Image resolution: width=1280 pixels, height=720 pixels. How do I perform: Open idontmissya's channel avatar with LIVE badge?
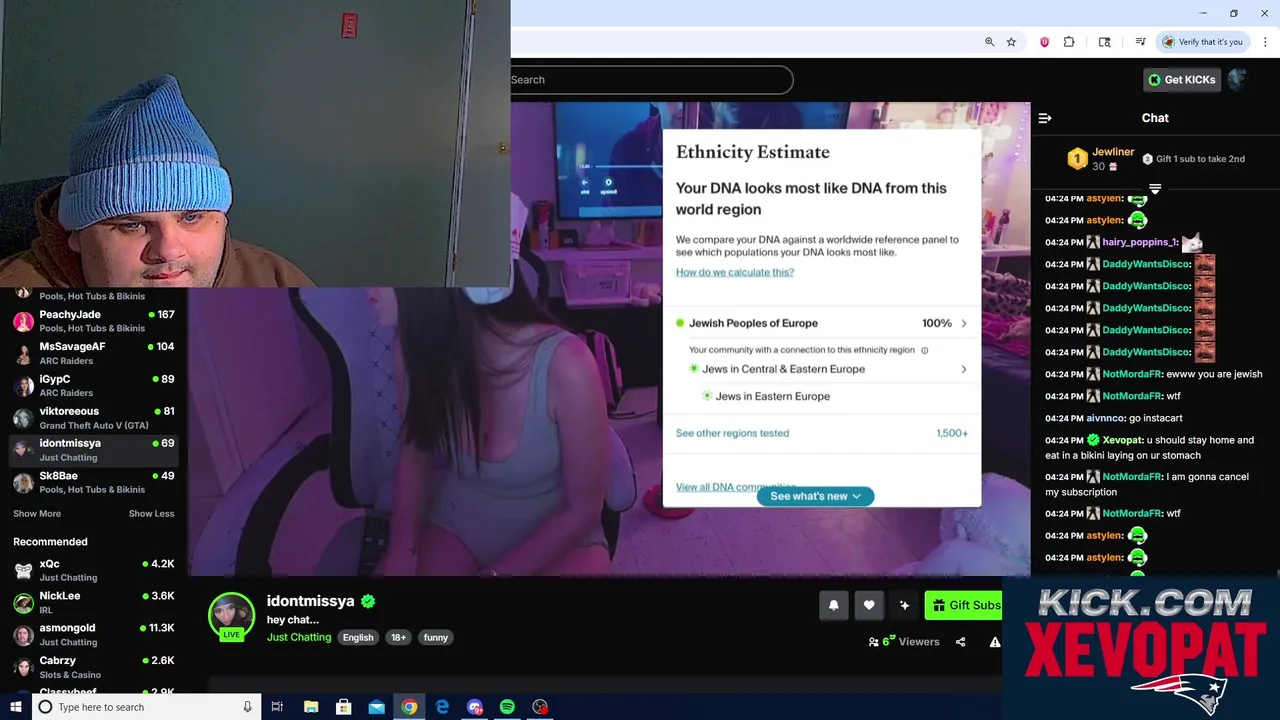tap(231, 617)
